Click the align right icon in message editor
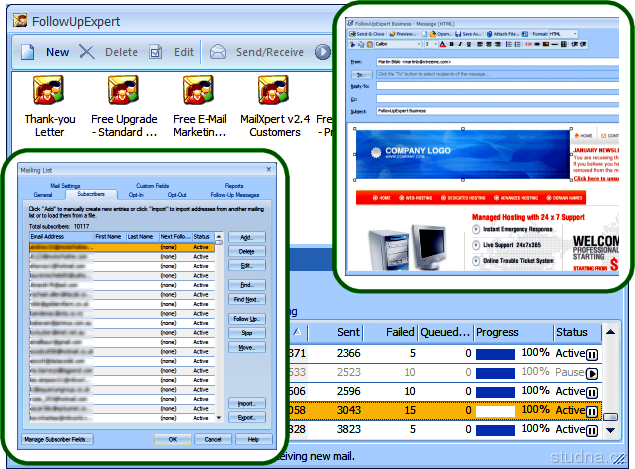Viewport: 635px width, 469px height. 498,44
